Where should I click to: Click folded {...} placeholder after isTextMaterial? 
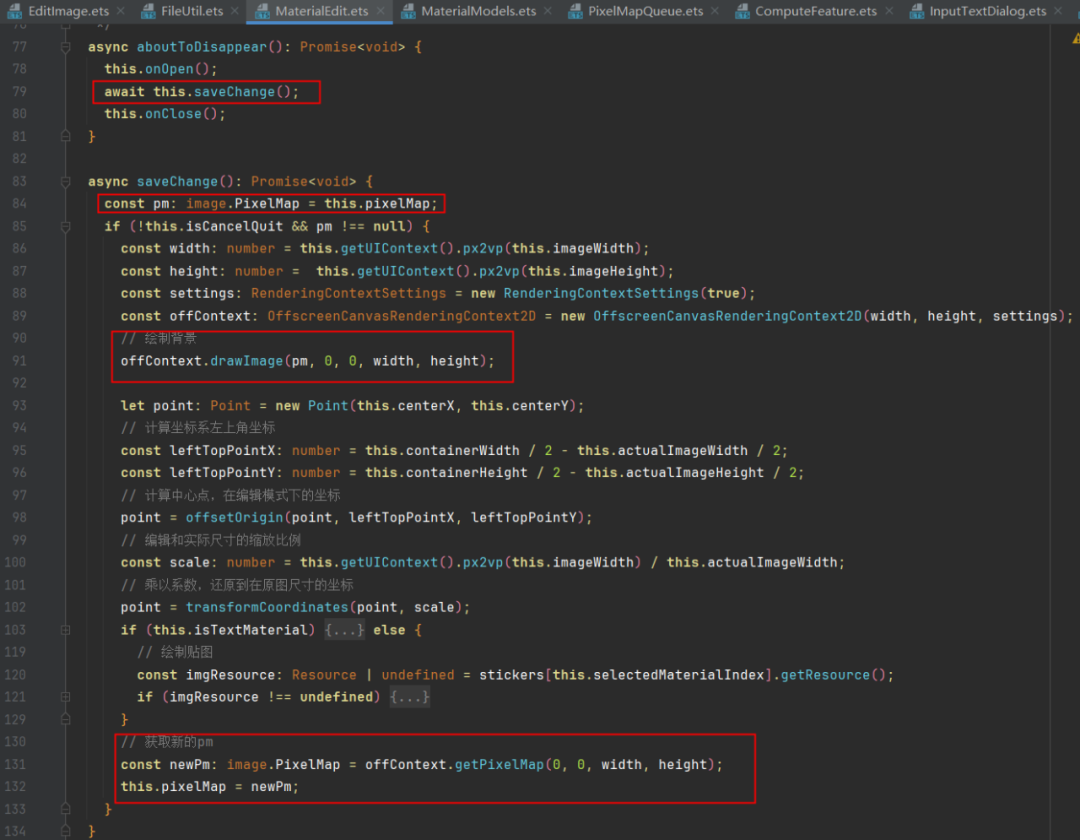pyautogui.click(x=344, y=630)
